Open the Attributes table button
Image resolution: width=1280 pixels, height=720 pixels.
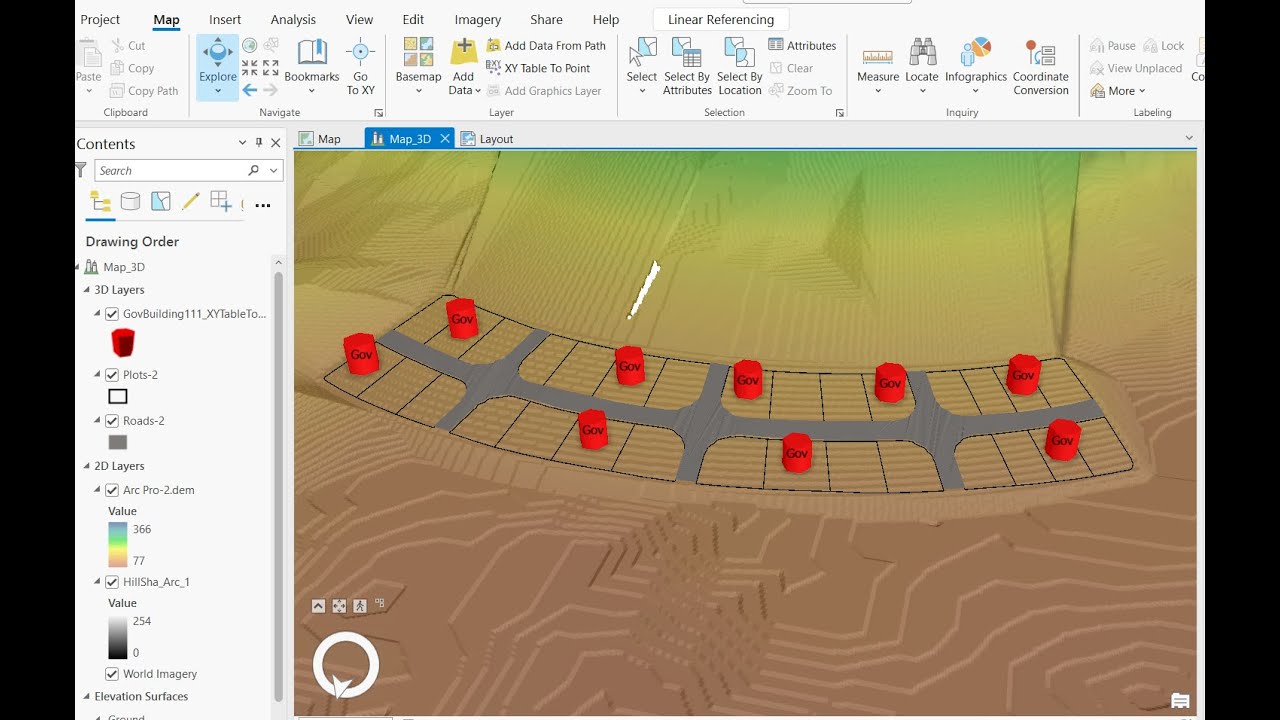click(802, 45)
